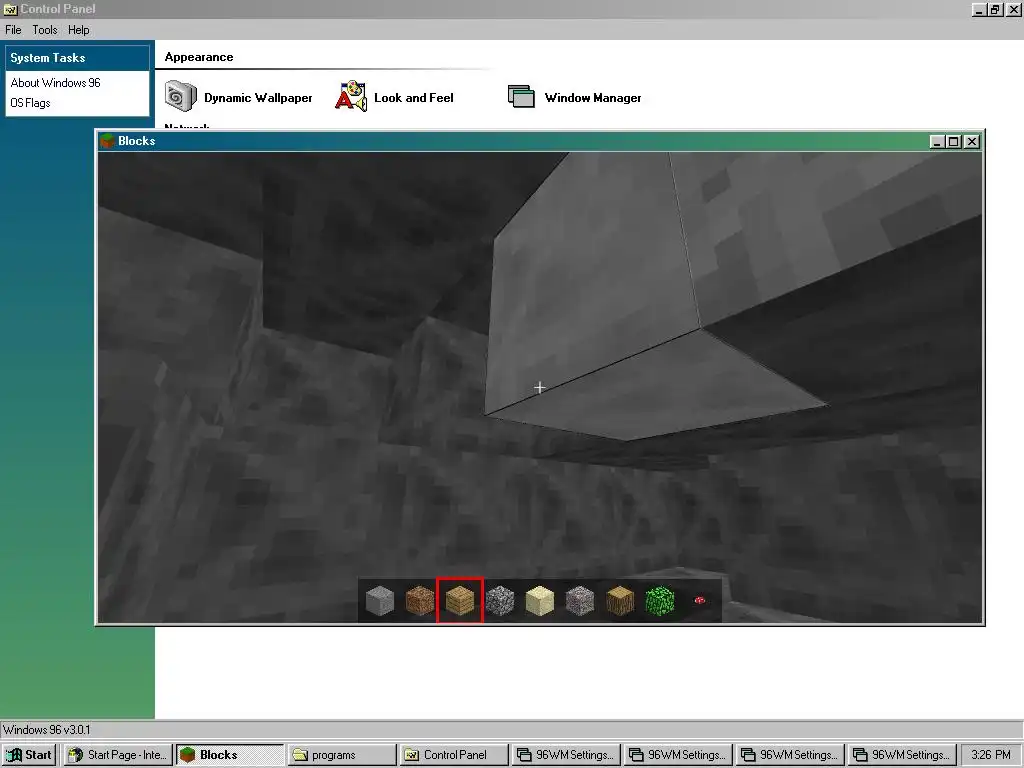
Task: Select the oak log block in the hotbar
Action: [620, 600]
